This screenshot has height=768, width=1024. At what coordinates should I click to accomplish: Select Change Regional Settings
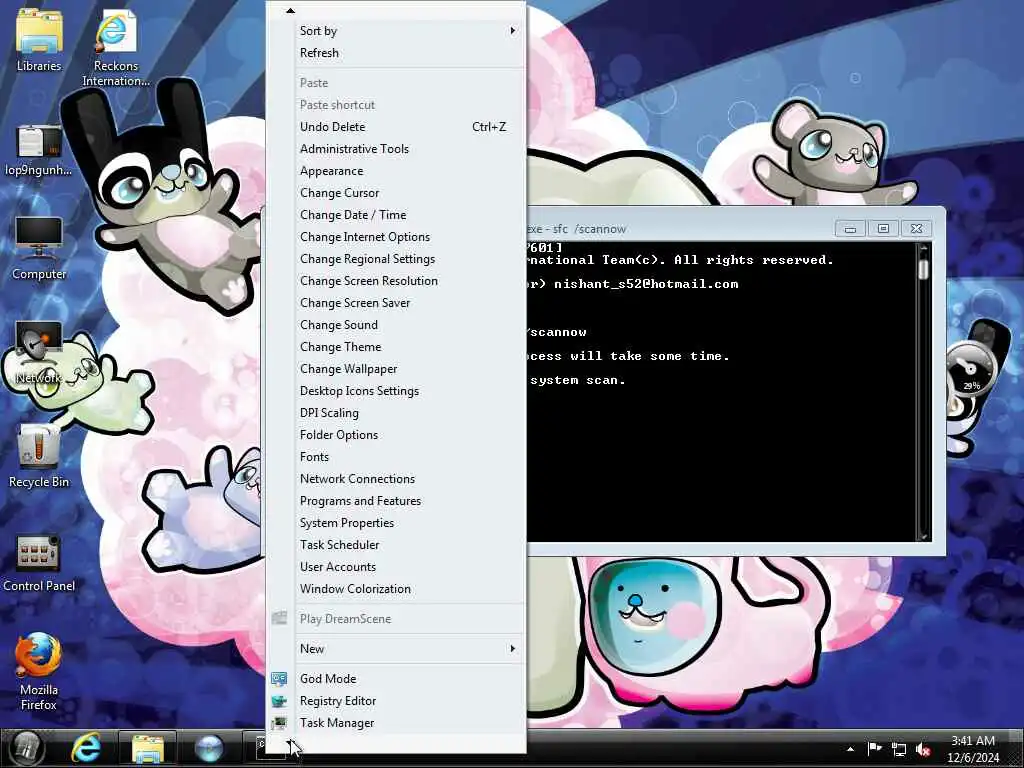point(396,259)
